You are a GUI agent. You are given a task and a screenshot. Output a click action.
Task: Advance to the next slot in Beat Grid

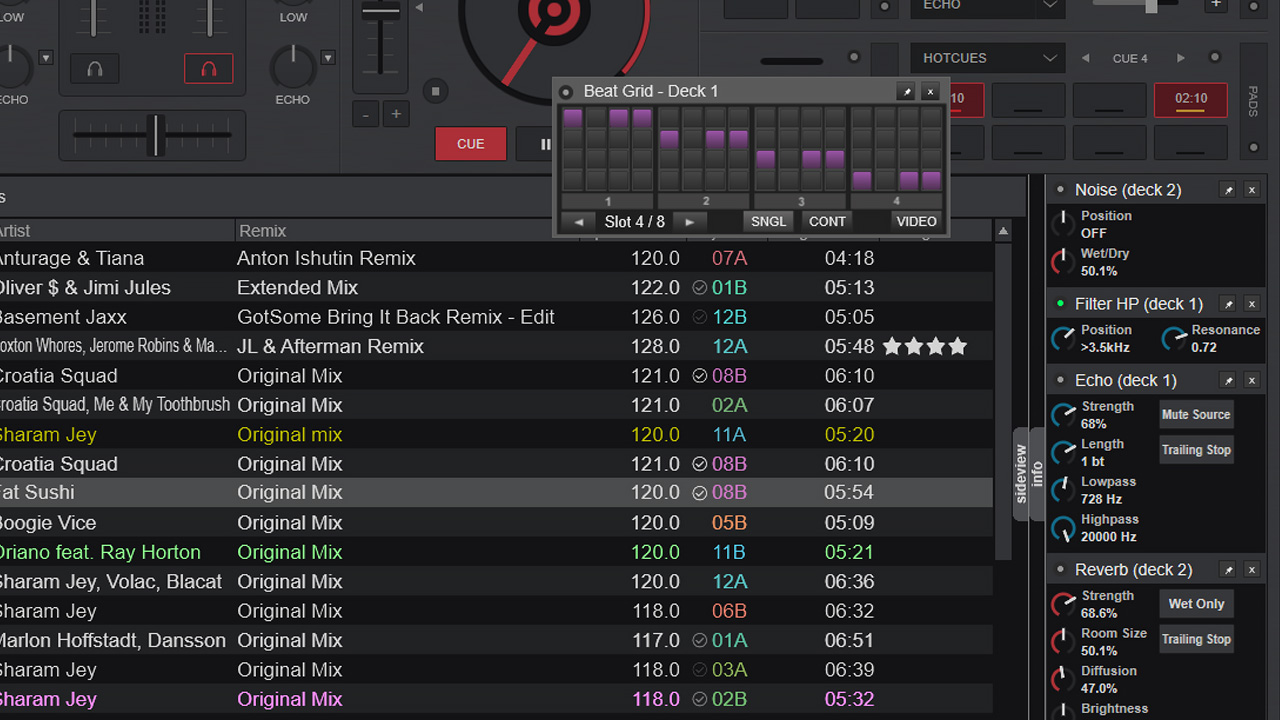[690, 221]
